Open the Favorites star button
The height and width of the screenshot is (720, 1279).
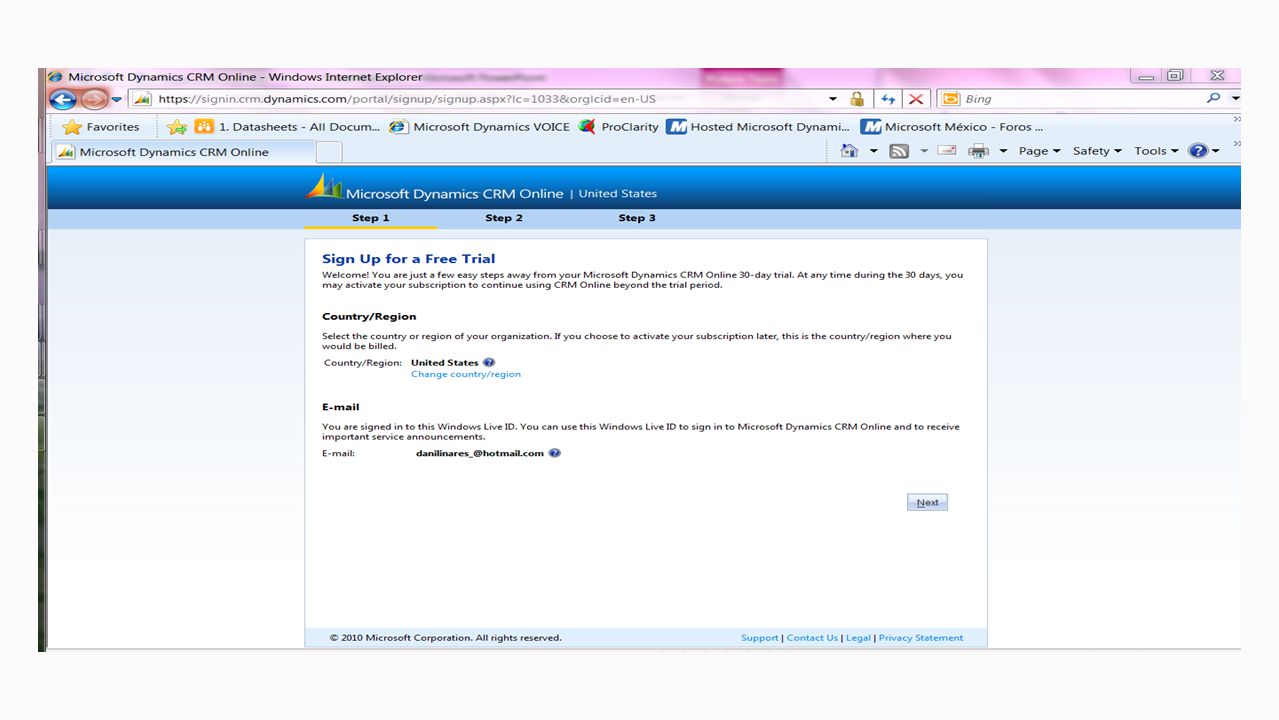pyautogui.click(x=101, y=127)
